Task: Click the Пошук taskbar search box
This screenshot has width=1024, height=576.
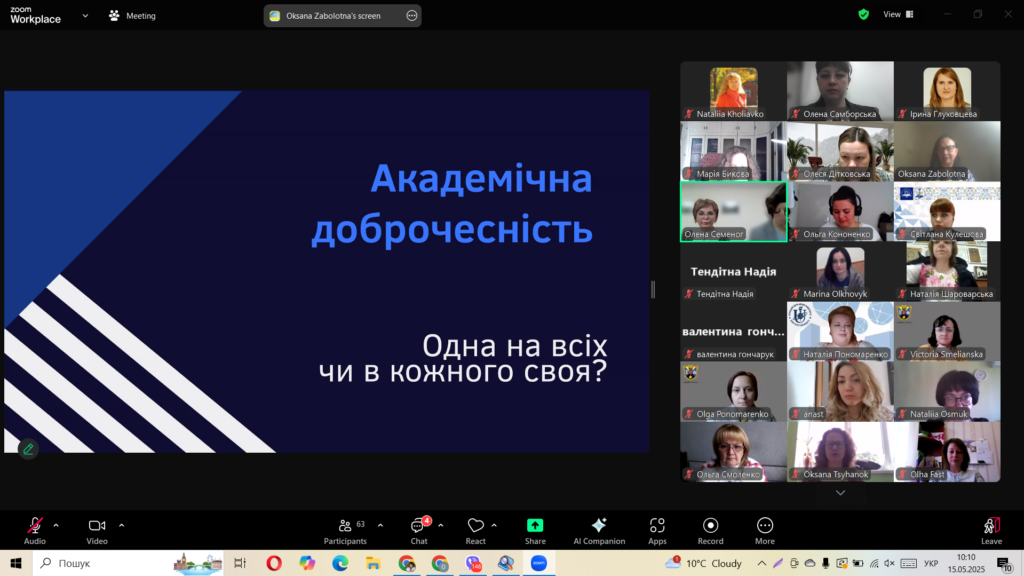Action: [x=128, y=563]
